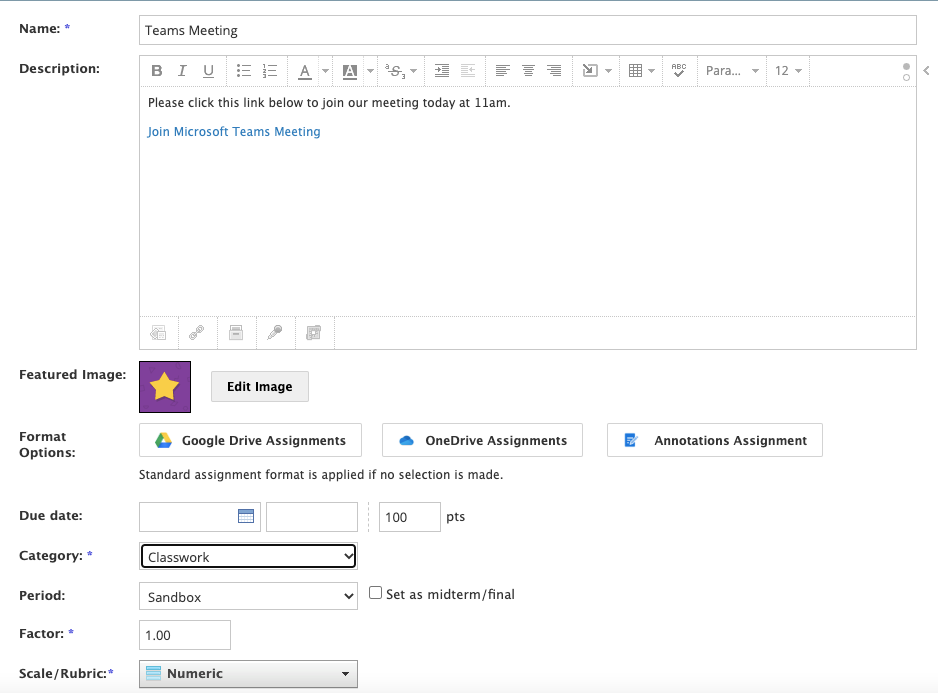Run the ABC spell checker
Image resolution: width=938 pixels, height=693 pixels.
click(679, 71)
